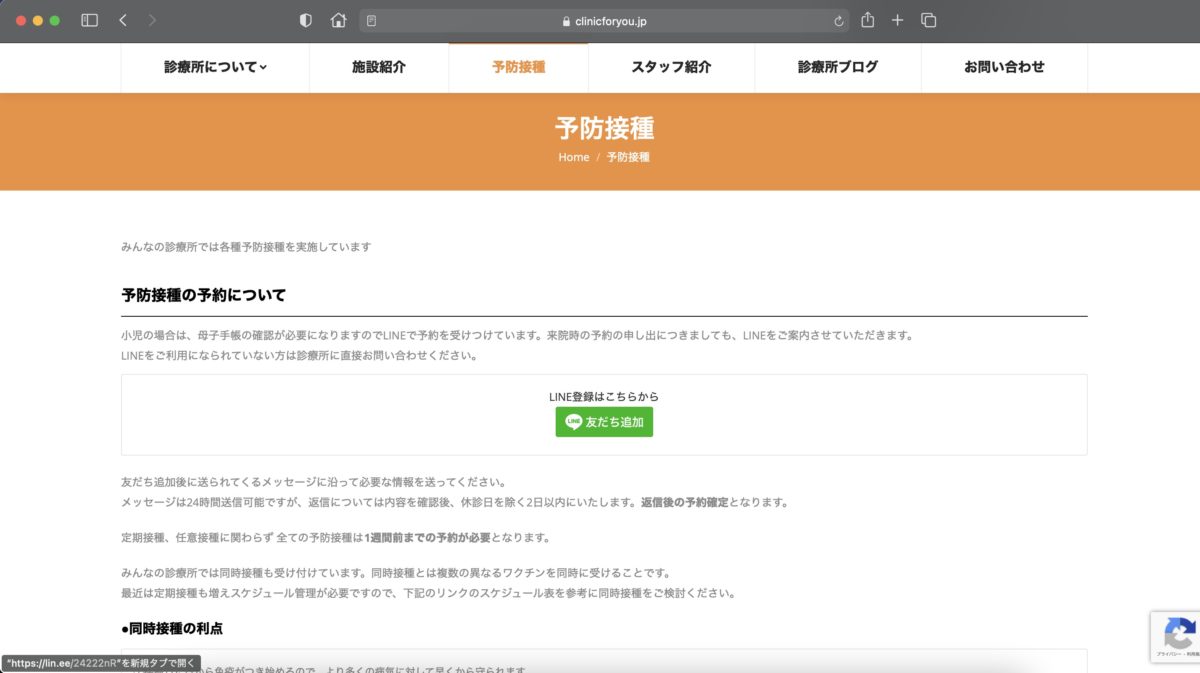1200x673 pixels.
Task: Expand the 診療所について dropdown menu
Action: 215,67
